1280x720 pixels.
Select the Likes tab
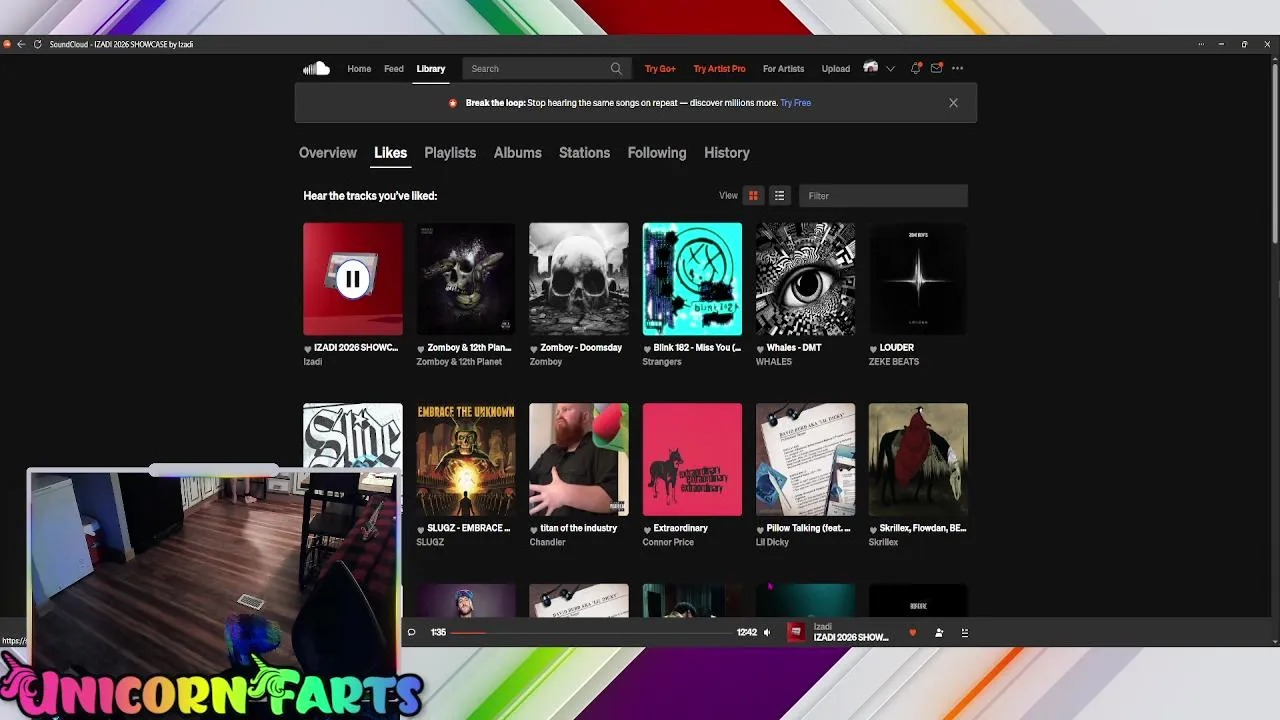[390, 153]
